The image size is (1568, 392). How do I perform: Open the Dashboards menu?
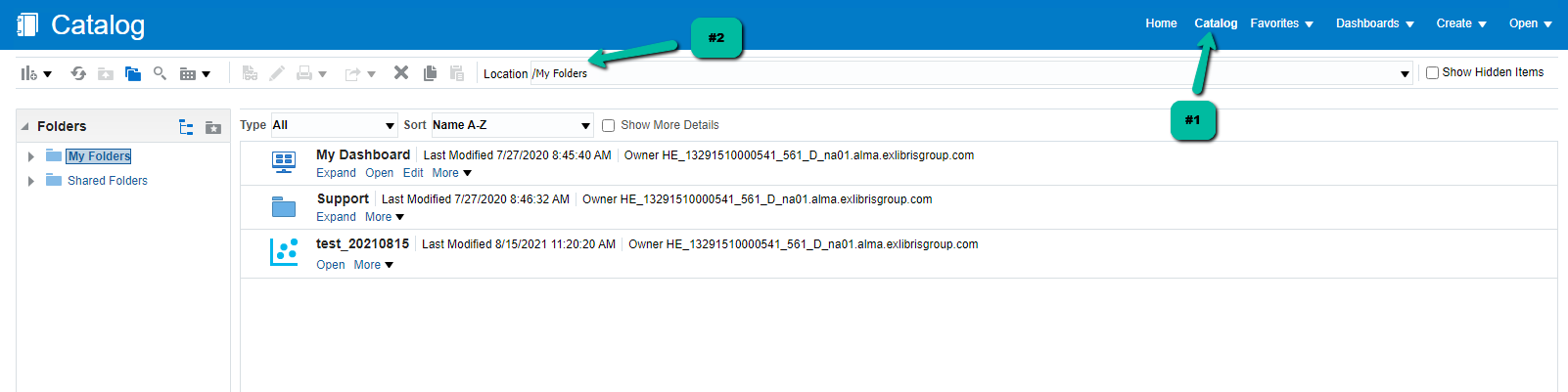click(1375, 23)
